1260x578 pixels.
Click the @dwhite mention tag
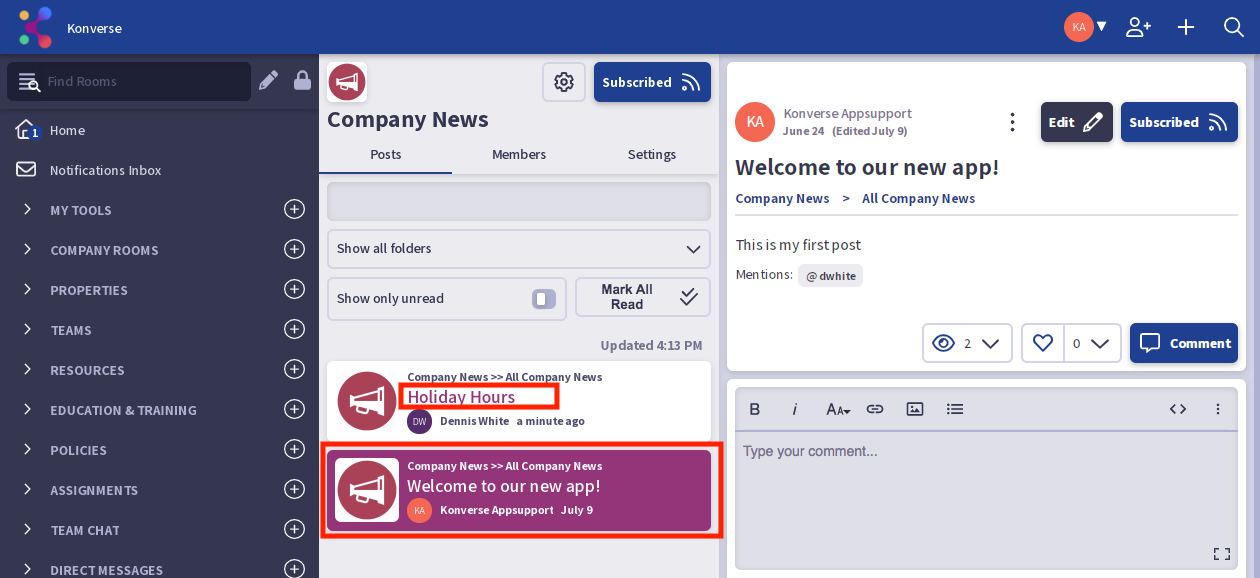point(831,276)
